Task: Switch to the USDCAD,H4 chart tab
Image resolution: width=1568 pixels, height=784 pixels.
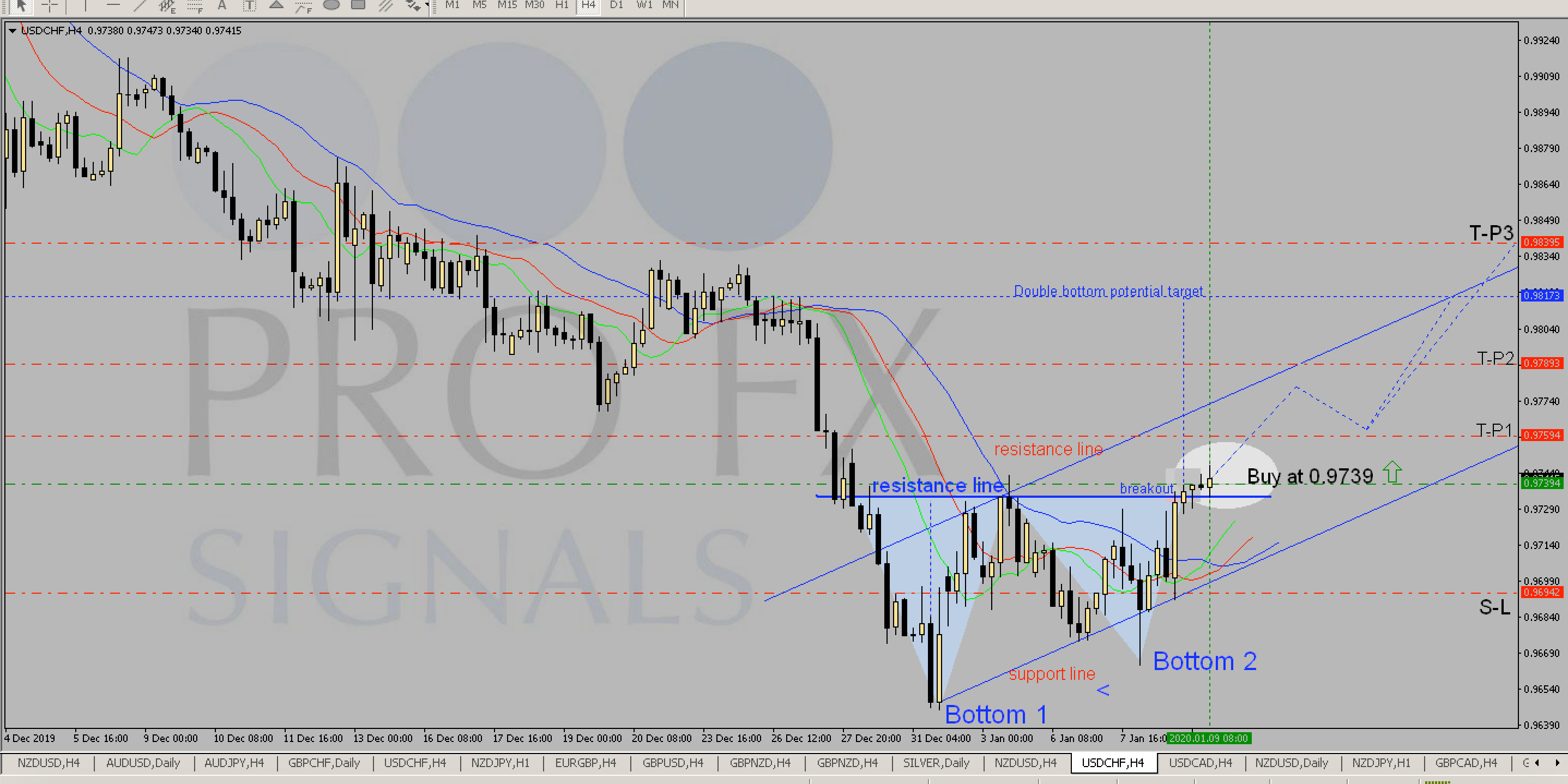Action: click(1201, 763)
